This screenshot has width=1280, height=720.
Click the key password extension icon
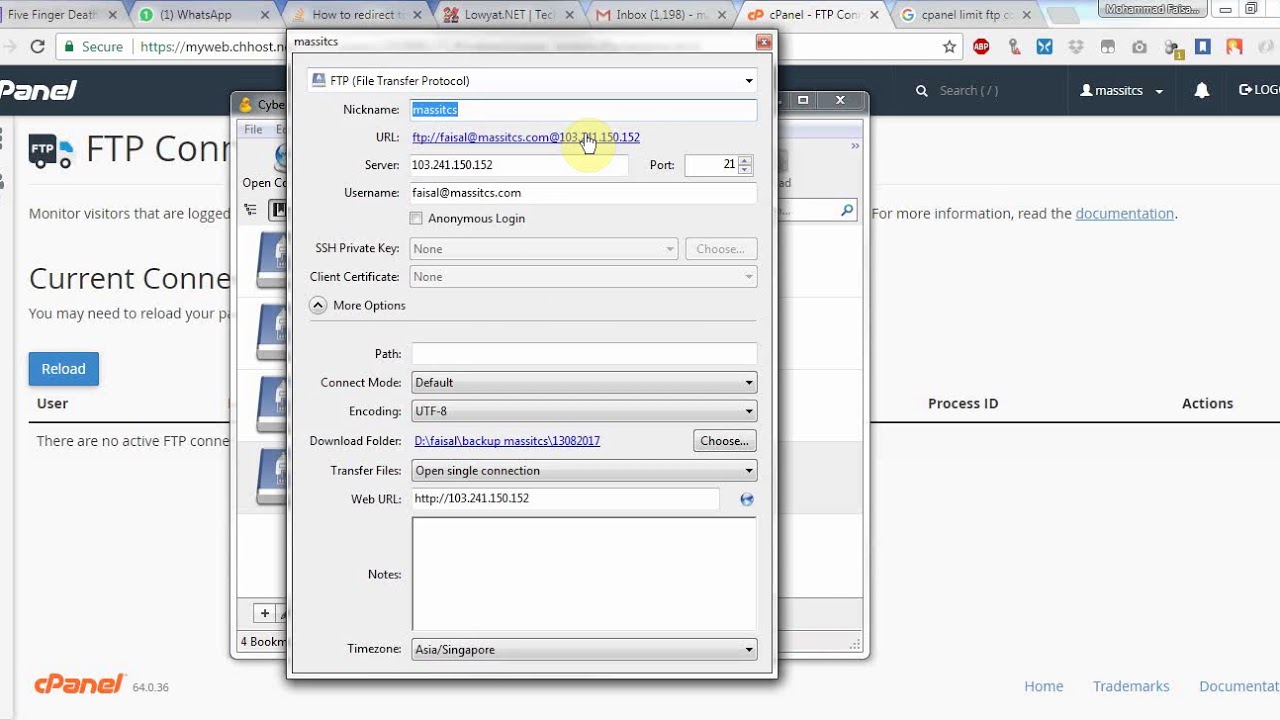[1014, 46]
